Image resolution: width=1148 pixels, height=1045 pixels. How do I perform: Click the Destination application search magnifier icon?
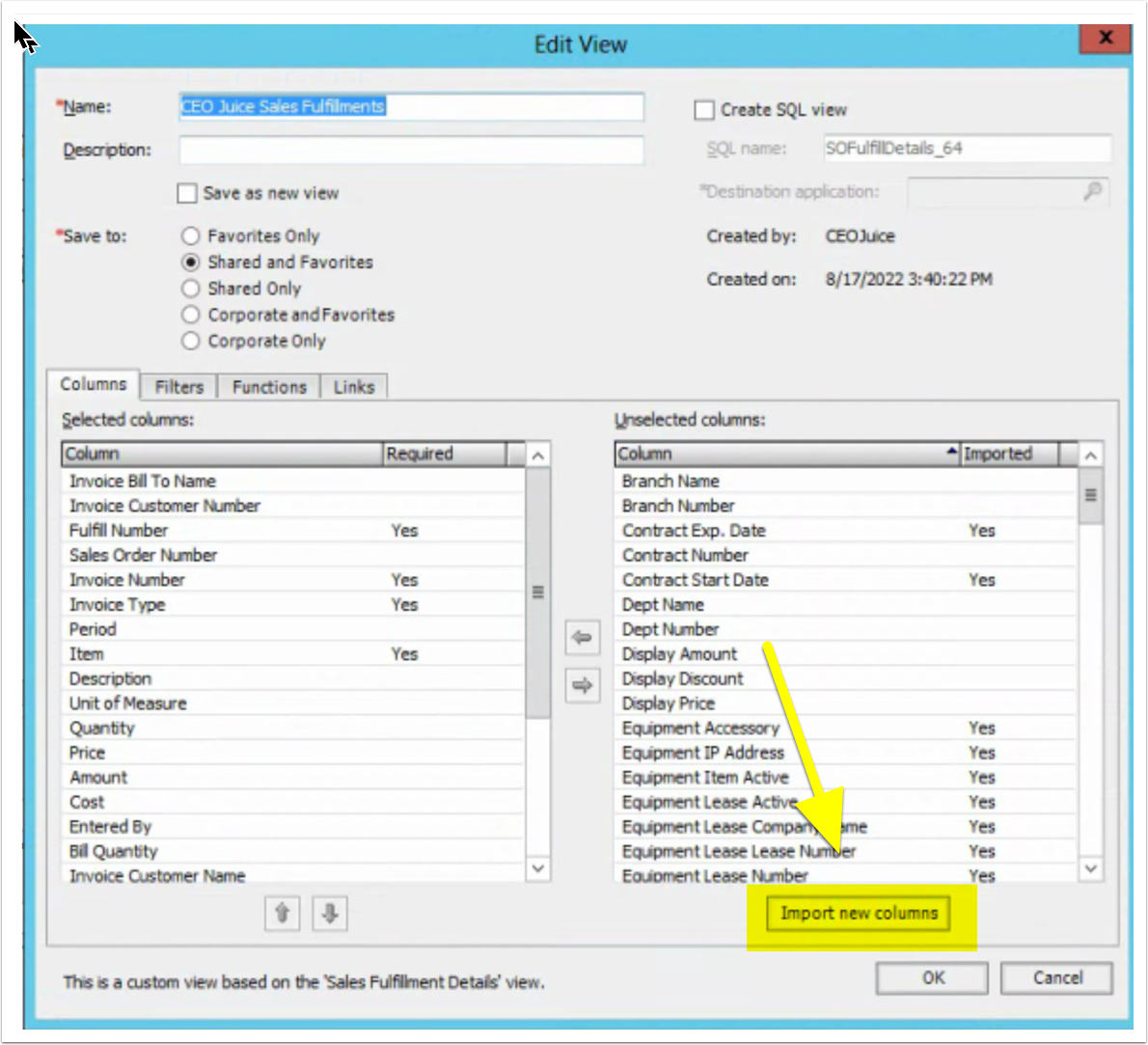click(1092, 192)
